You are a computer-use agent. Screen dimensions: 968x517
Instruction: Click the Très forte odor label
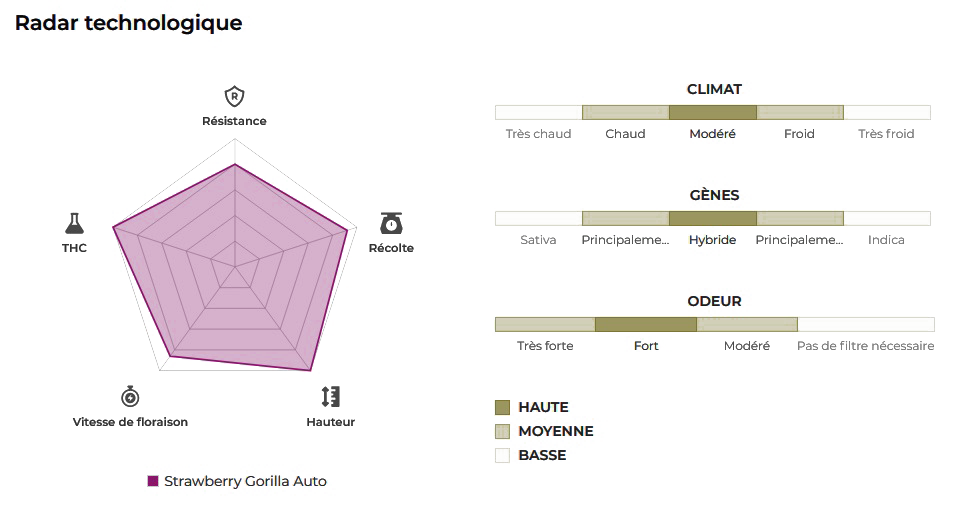pyautogui.click(x=545, y=346)
